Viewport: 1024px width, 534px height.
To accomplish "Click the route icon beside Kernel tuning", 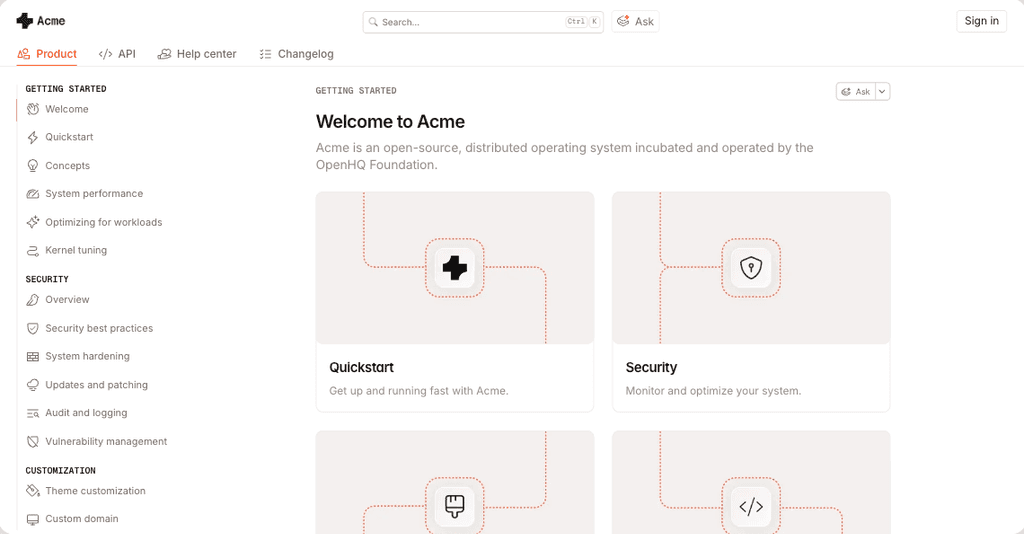I will pyautogui.click(x=33, y=251).
